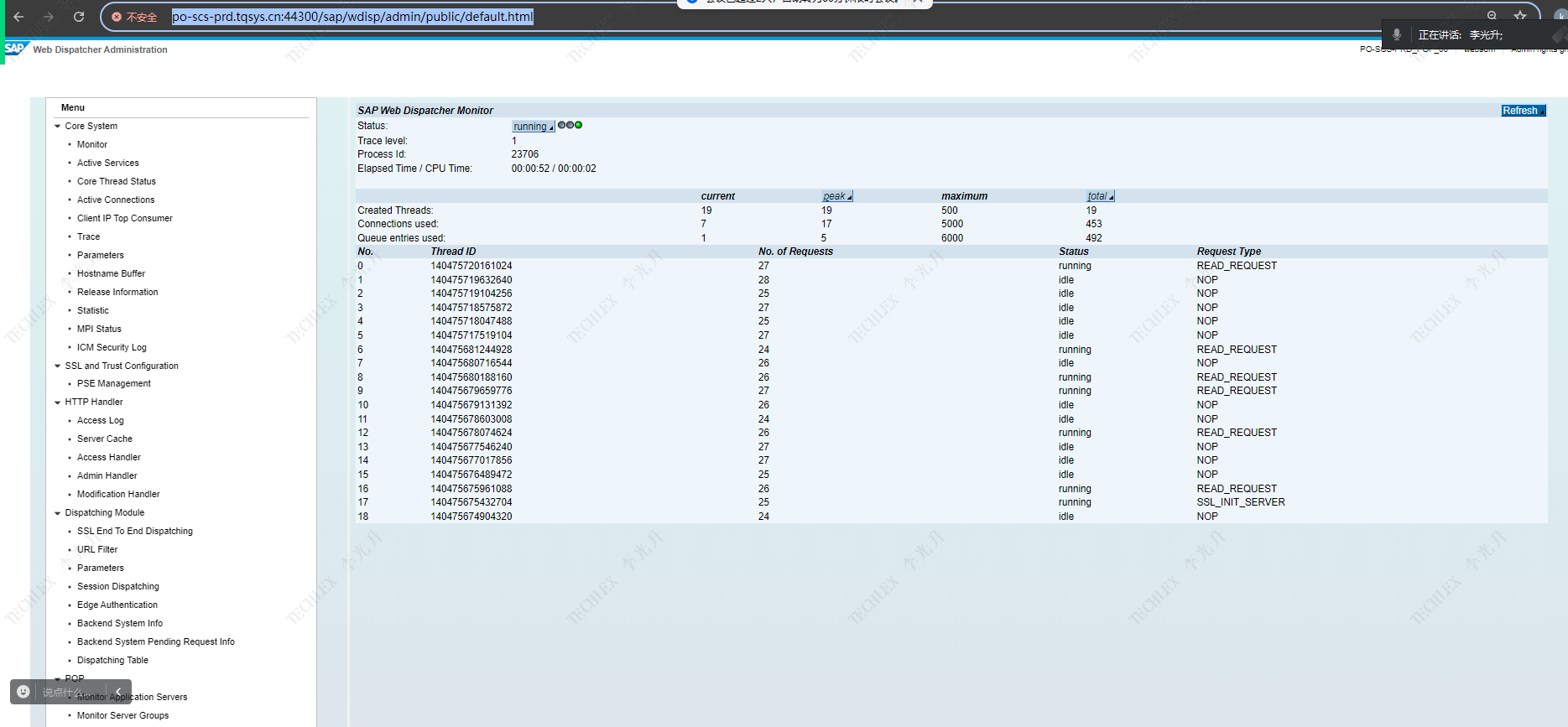
Task: Open Core Thread Status menu item
Action: pos(117,181)
